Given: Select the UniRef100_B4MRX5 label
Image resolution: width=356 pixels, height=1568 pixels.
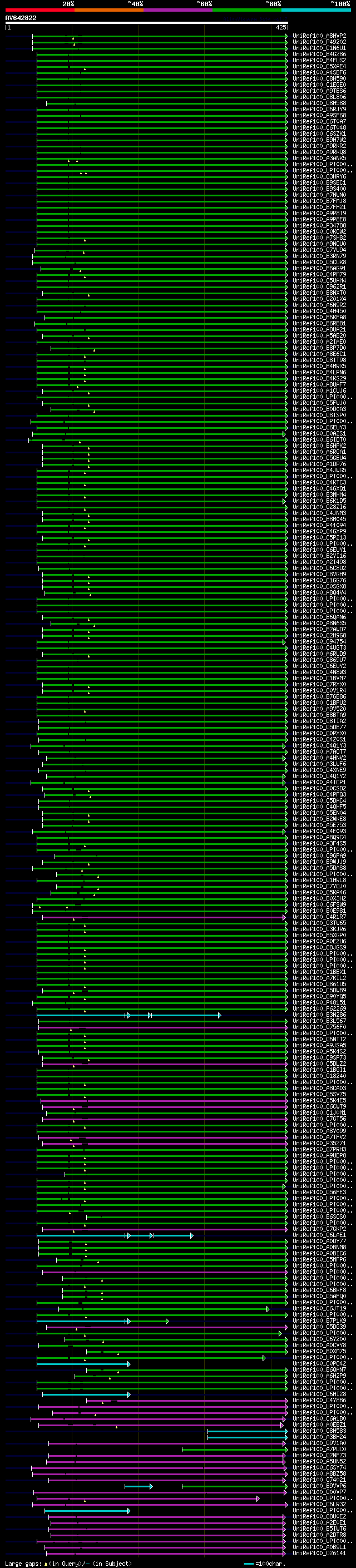Looking at the screenshot, I should 319,366.
